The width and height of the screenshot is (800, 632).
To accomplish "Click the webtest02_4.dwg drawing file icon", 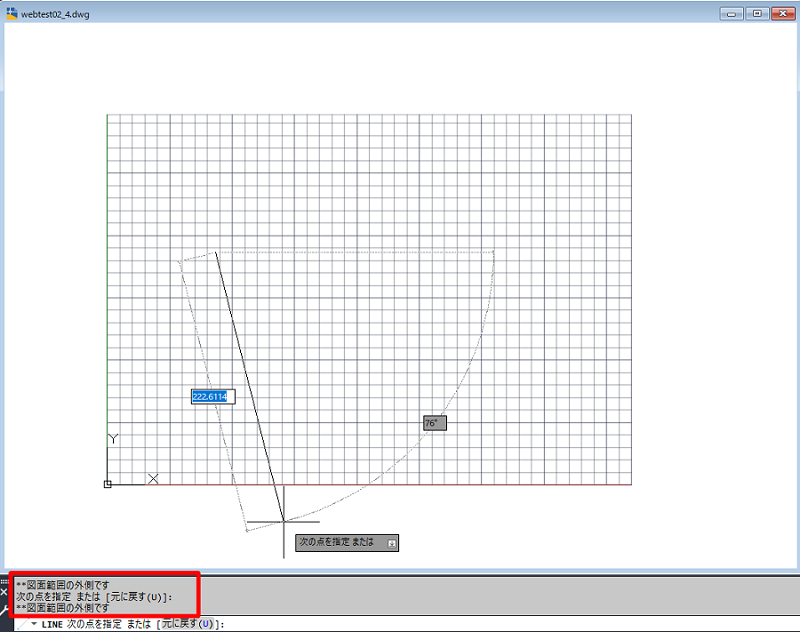I will 12,14.
